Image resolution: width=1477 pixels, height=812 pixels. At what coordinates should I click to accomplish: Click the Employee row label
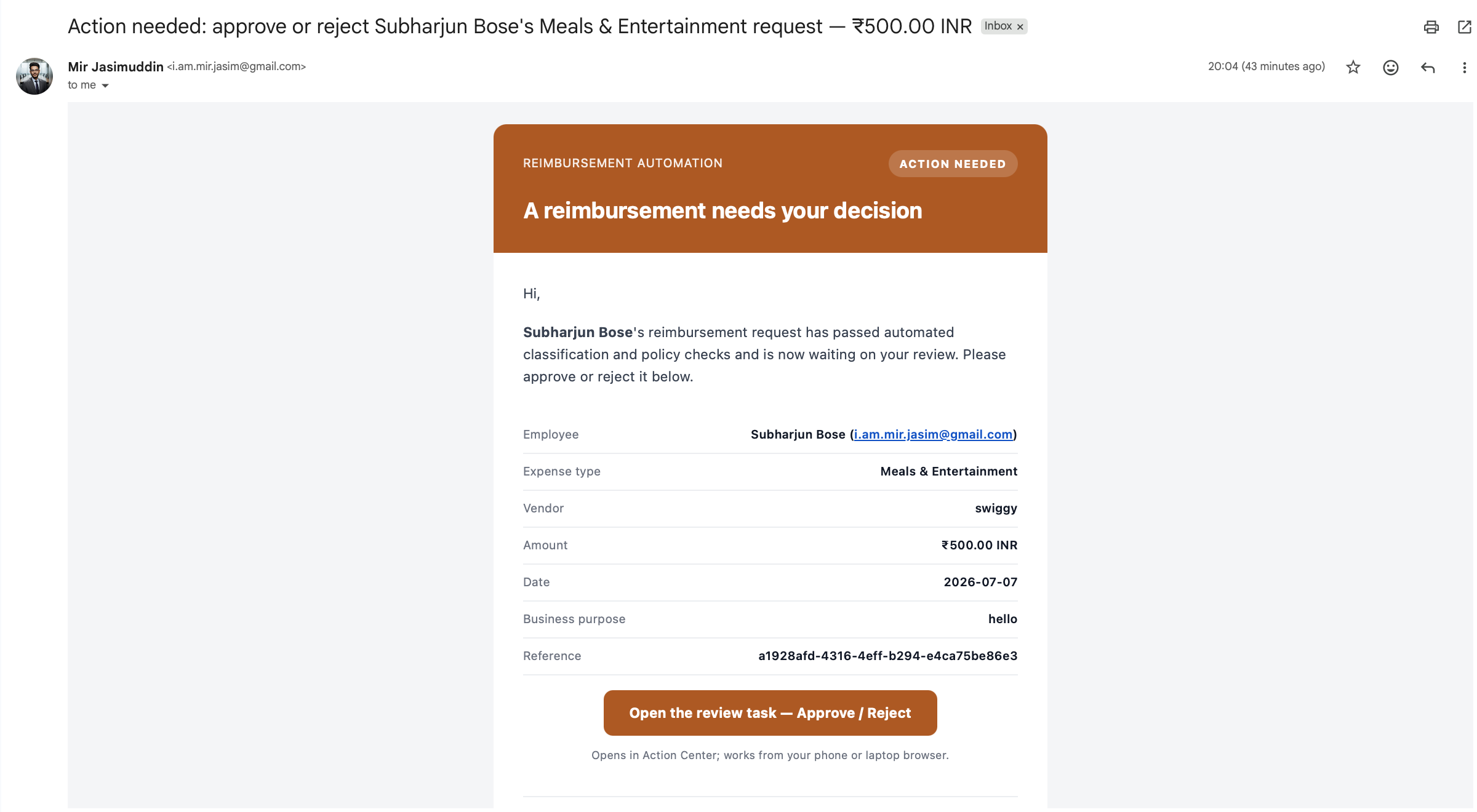(551, 434)
